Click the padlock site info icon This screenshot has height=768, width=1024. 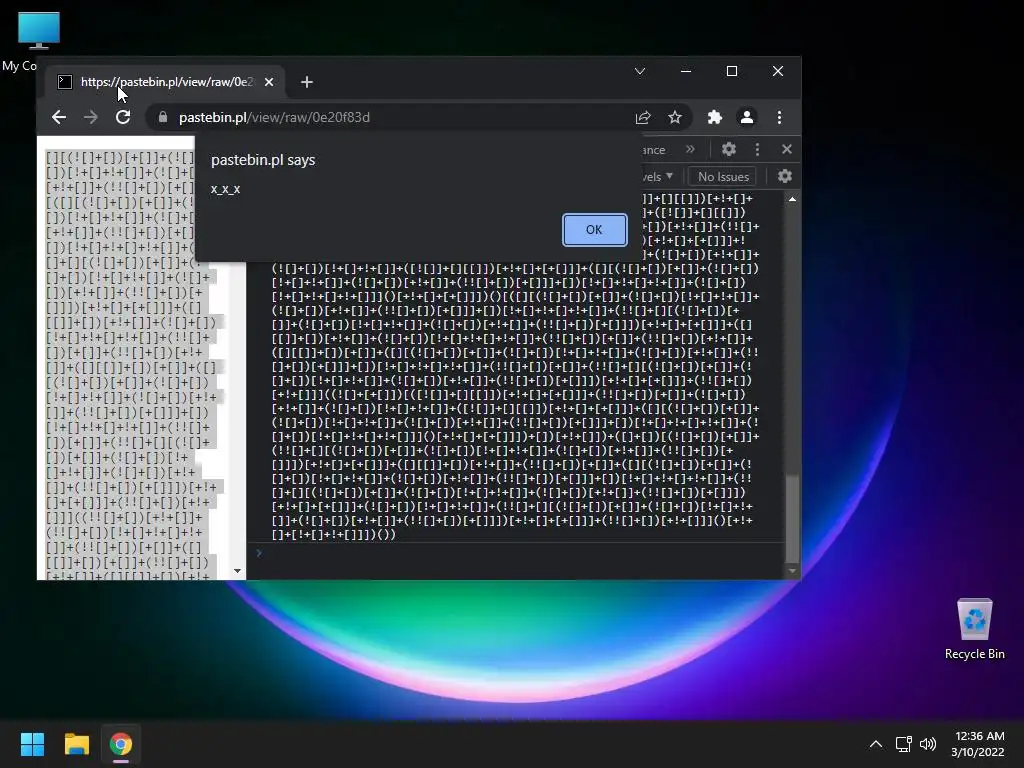click(163, 118)
